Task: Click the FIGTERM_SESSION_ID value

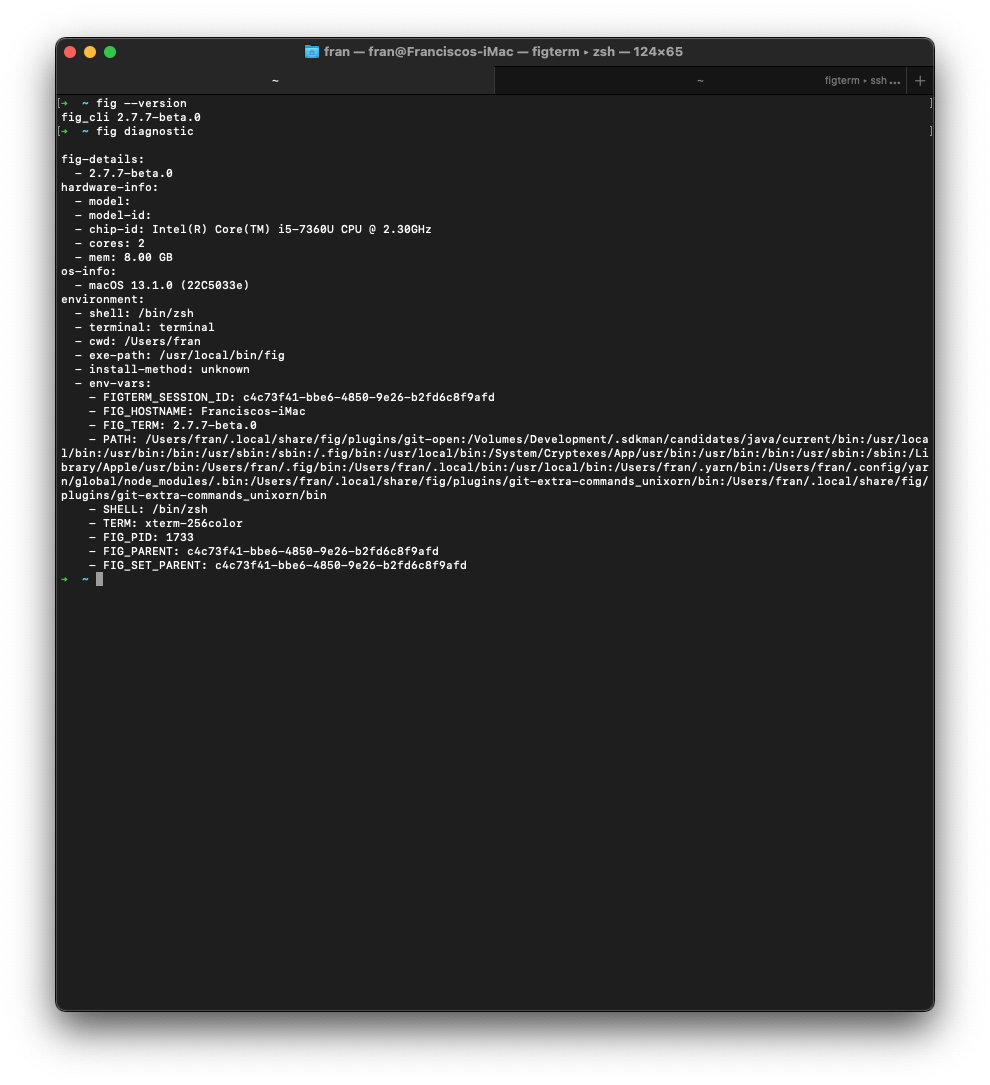Action: click(x=290, y=397)
